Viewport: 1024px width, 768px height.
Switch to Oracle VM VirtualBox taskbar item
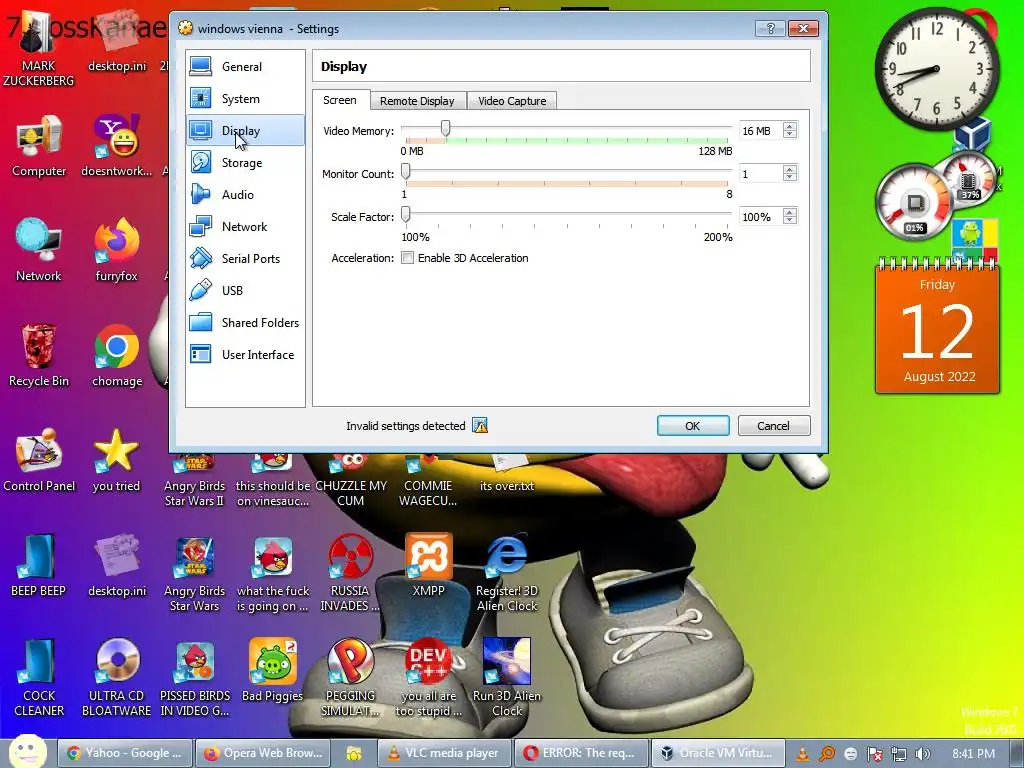pos(716,753)
